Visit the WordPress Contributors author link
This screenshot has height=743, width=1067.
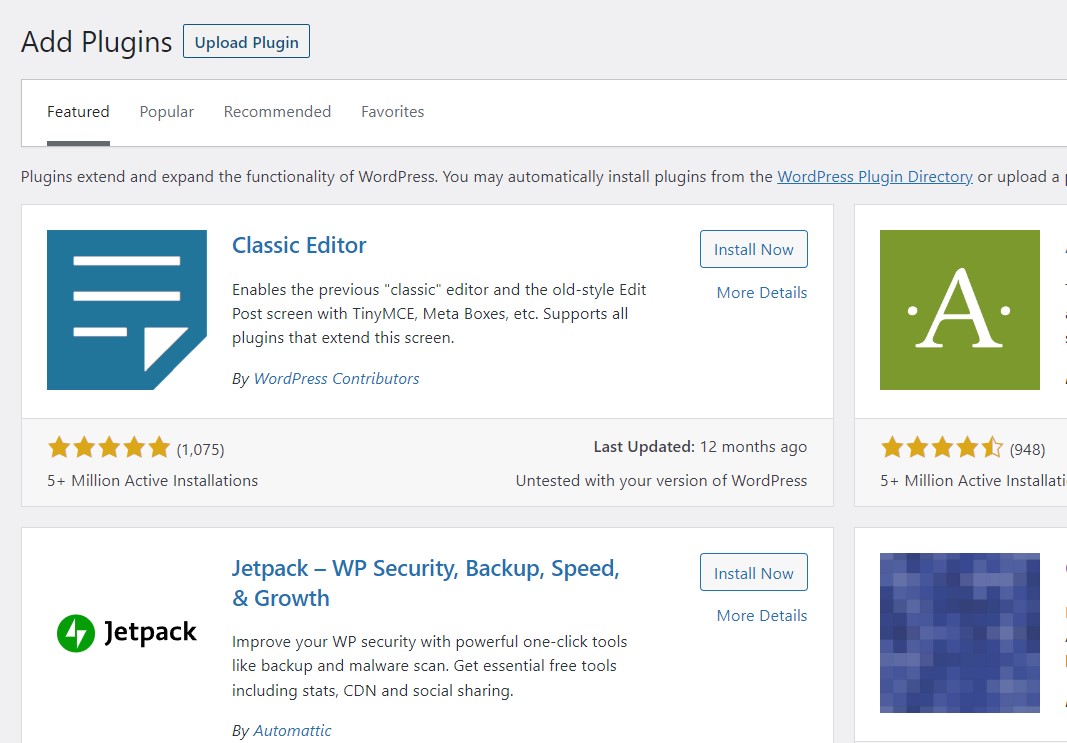(x=336, y=379)
